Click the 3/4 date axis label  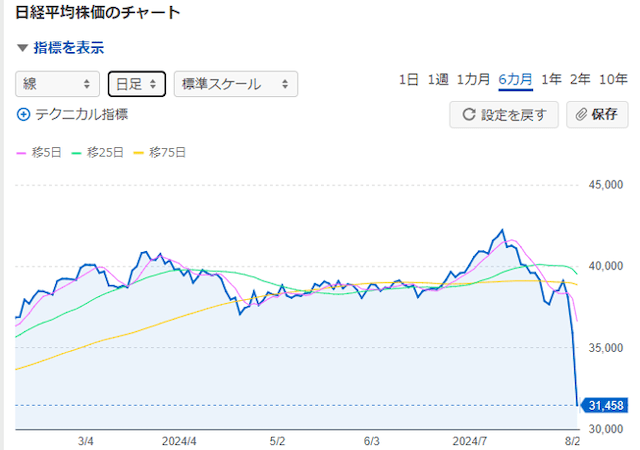(86, 441)
